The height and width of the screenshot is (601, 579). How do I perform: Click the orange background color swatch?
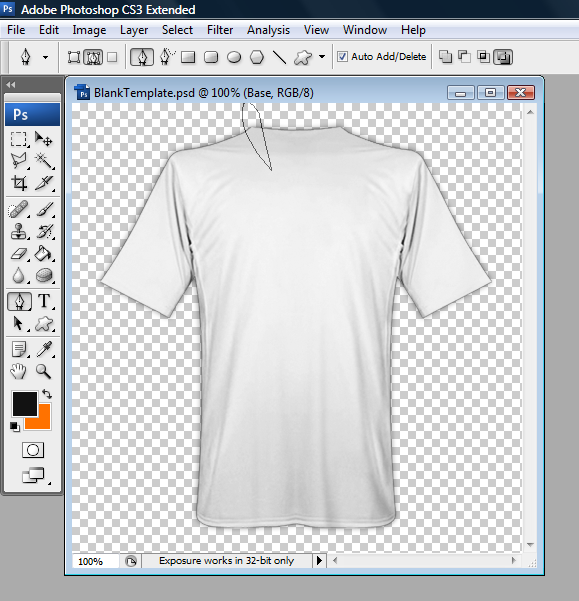[x=43, y=421]
